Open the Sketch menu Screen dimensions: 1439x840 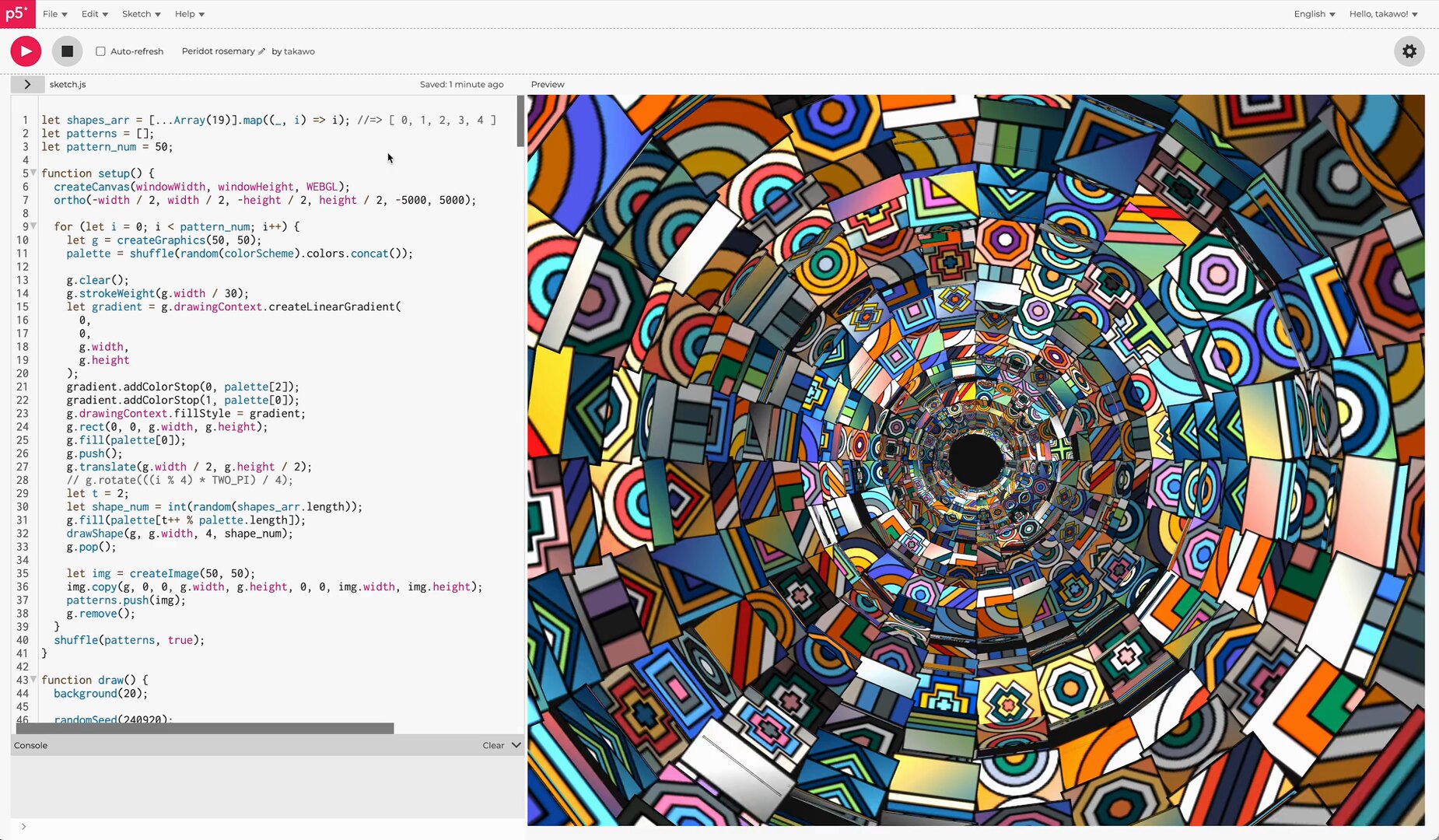[141, 14]
